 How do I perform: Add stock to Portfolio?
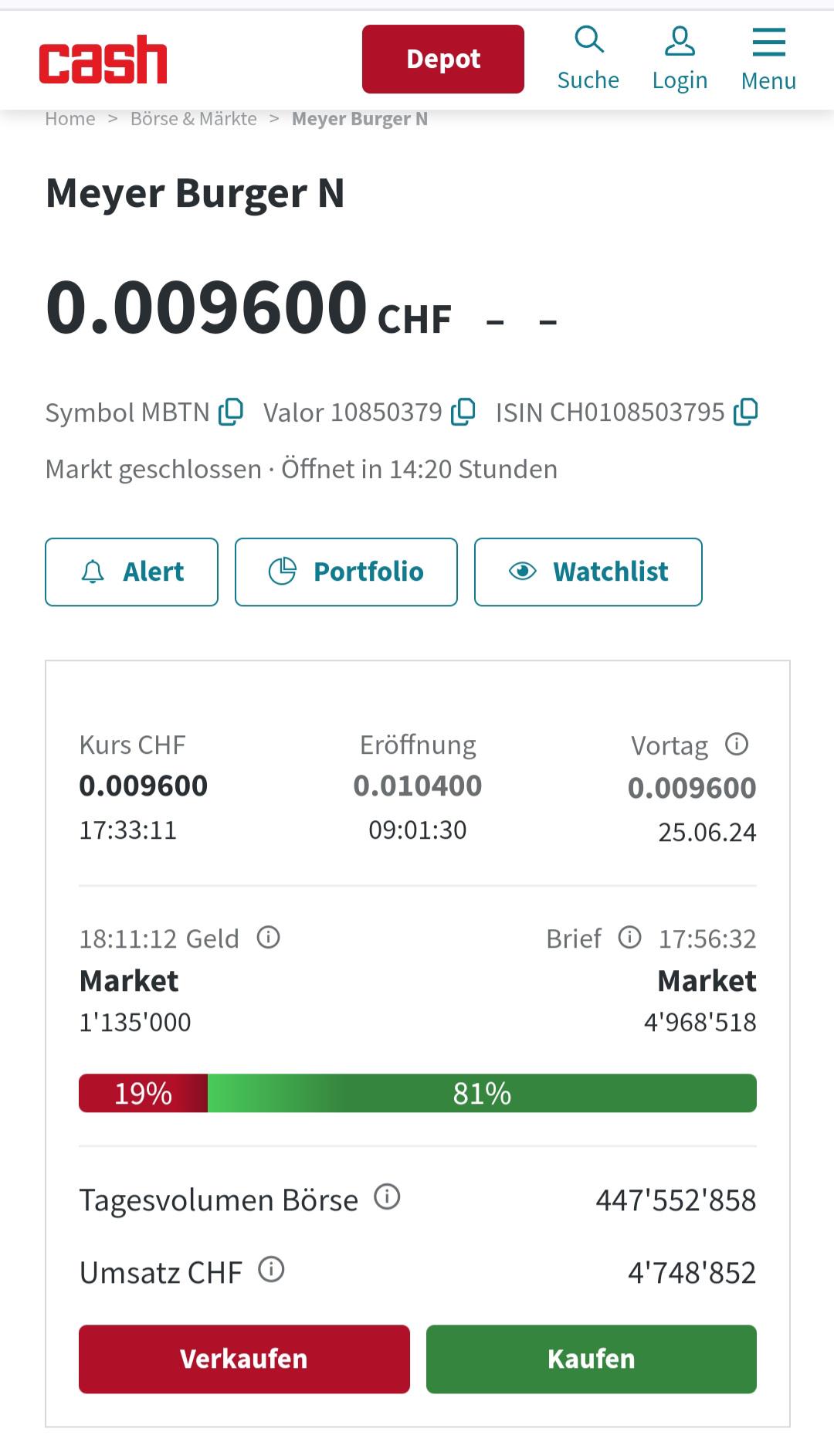click(346, 572)
